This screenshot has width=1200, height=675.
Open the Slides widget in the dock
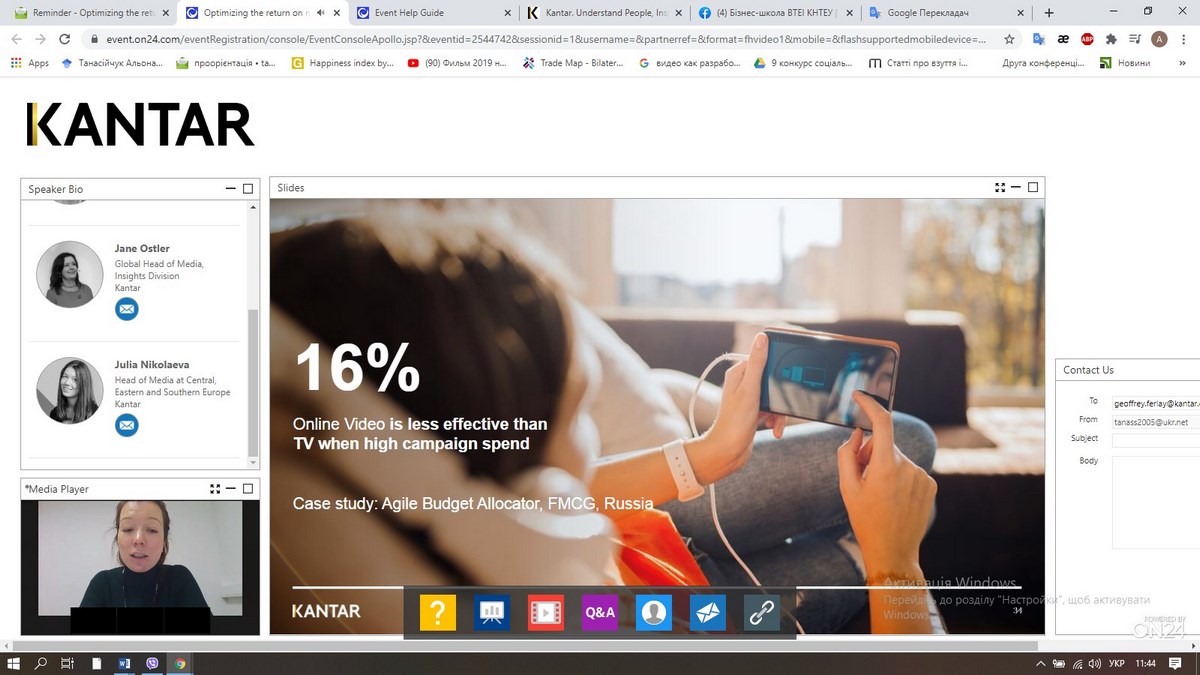click(x=491, y=612)
